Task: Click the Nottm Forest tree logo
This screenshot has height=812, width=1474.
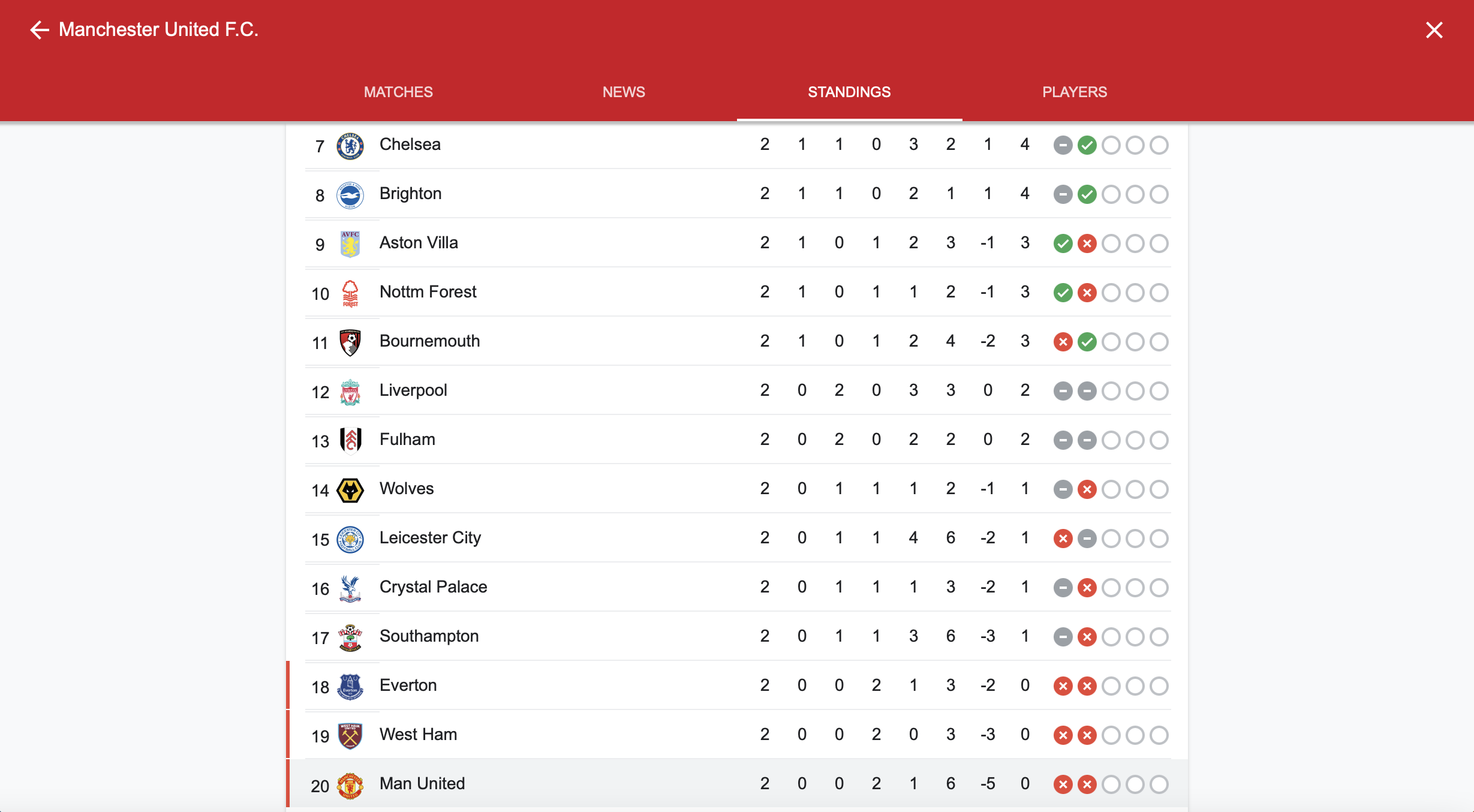Action: 350,293
